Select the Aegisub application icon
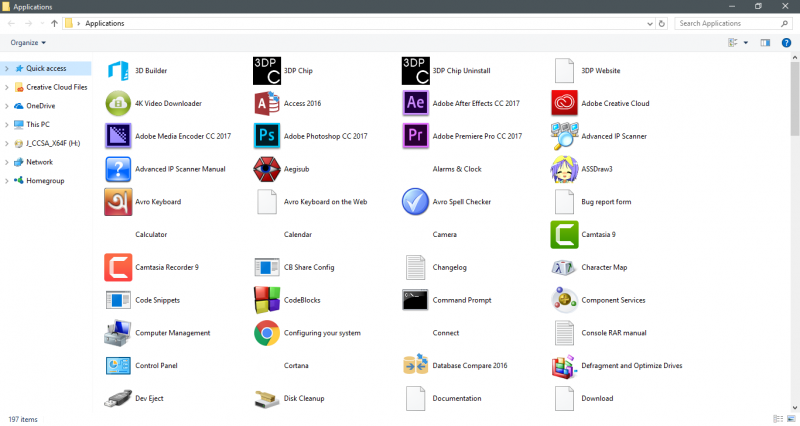Screen dimensions: 800x426 click(x=267, y=169)
